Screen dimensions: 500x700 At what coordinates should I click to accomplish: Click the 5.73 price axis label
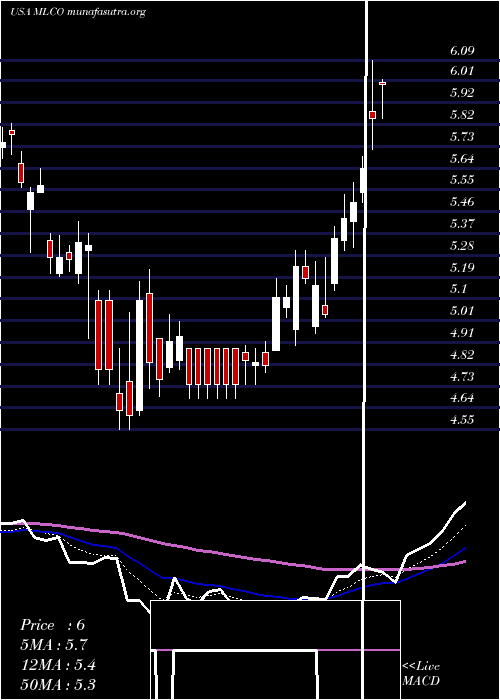click(462, 137)
